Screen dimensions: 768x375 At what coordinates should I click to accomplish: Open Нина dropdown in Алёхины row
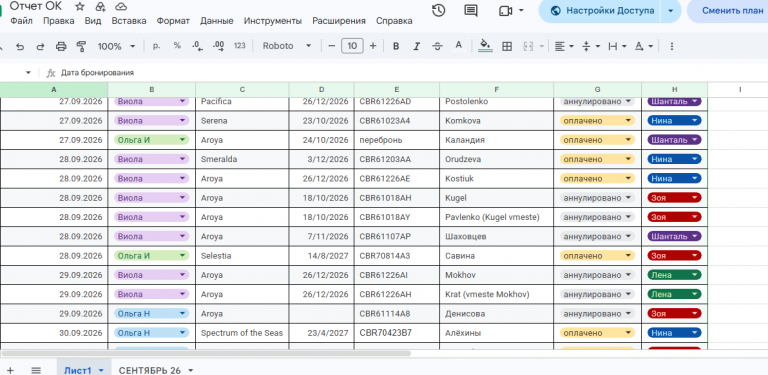[x=674, y=333]
